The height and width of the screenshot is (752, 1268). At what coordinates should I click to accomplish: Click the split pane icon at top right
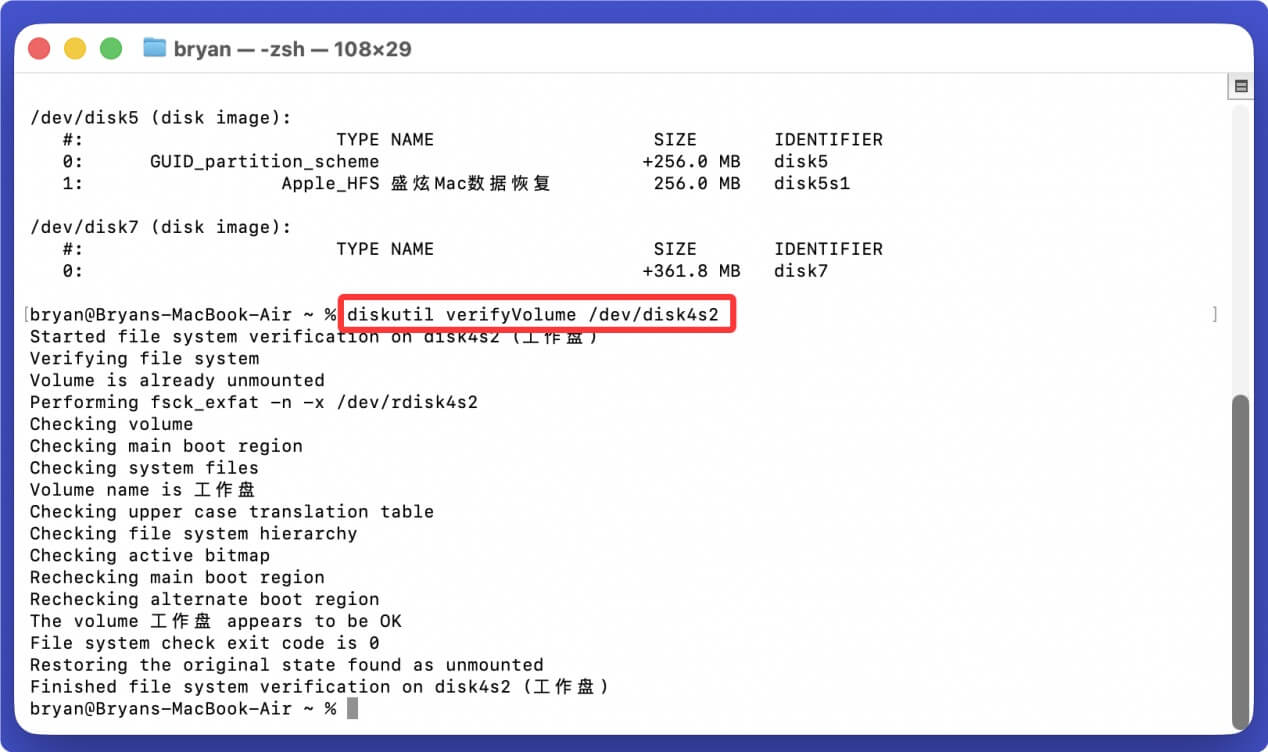click(1241, 87)
